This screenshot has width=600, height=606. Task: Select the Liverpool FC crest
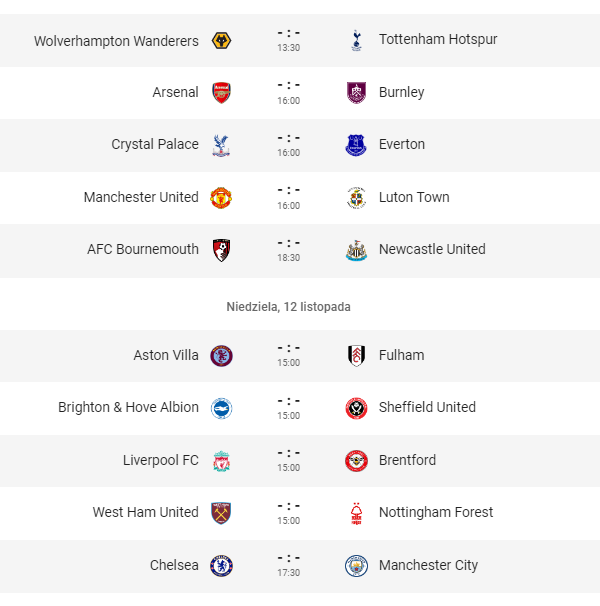pos(222,461)
